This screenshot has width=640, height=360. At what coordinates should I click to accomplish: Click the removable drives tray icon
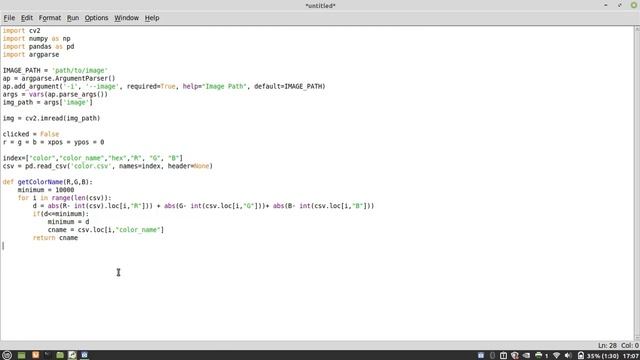527,356
